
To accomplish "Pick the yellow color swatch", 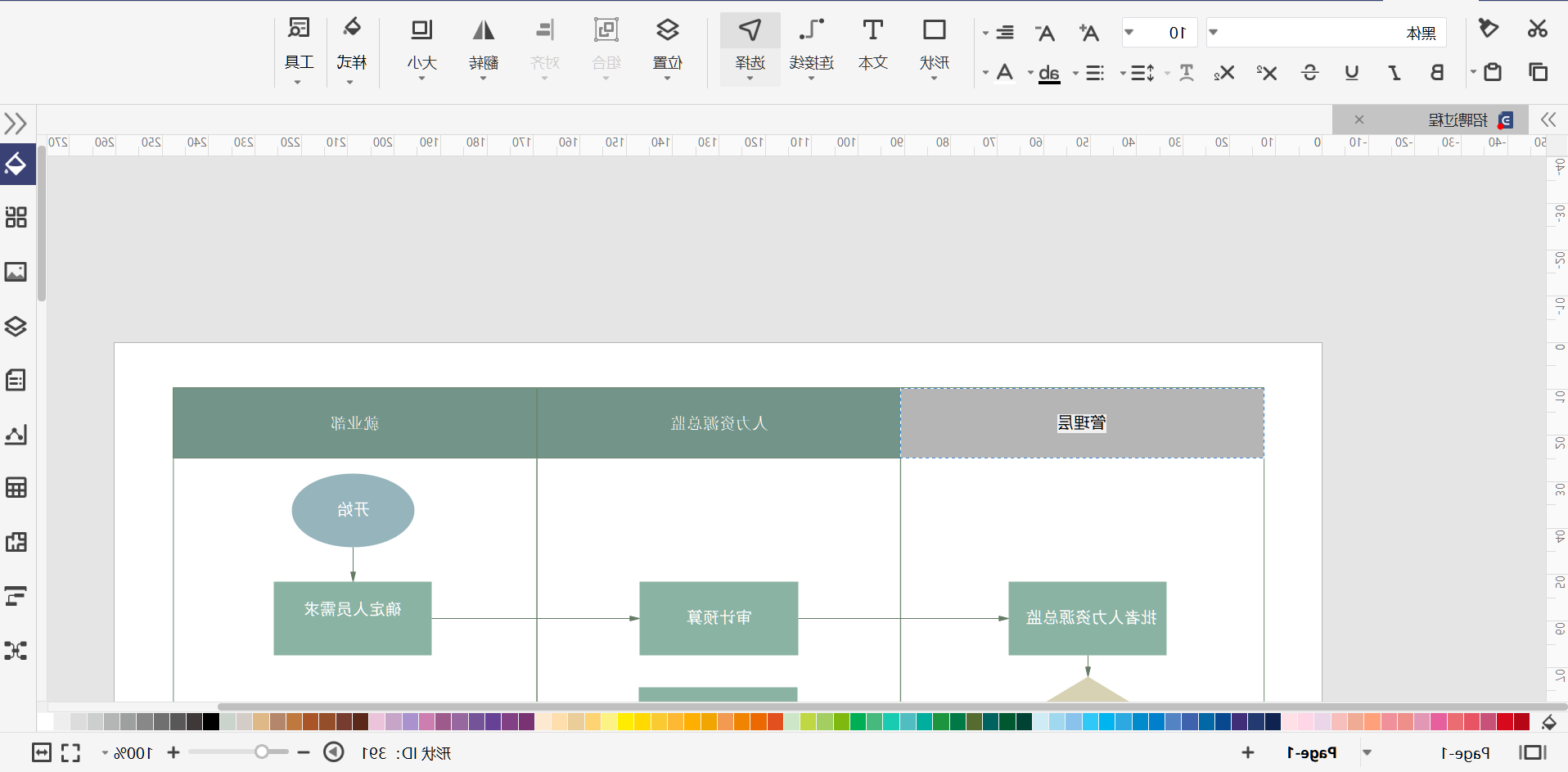I will 625,721.
